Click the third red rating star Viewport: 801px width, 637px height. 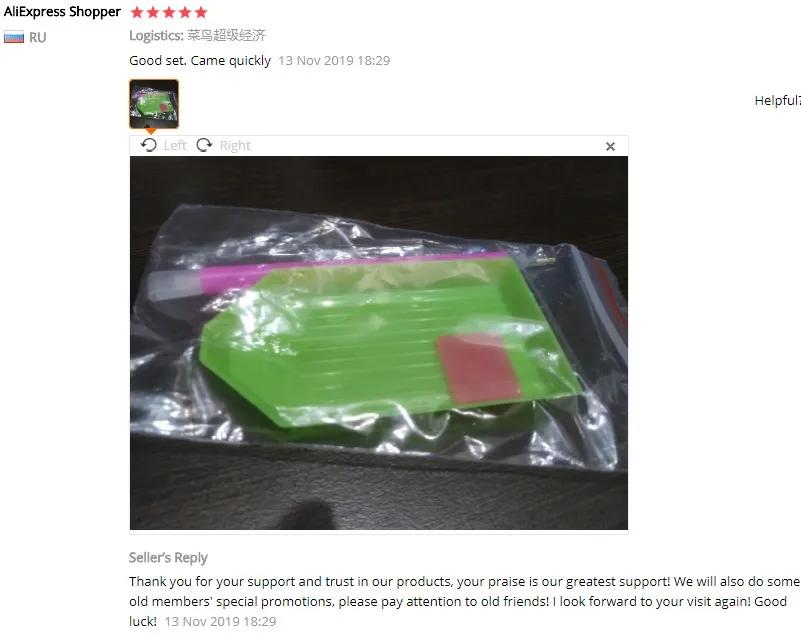coord(169,12)
